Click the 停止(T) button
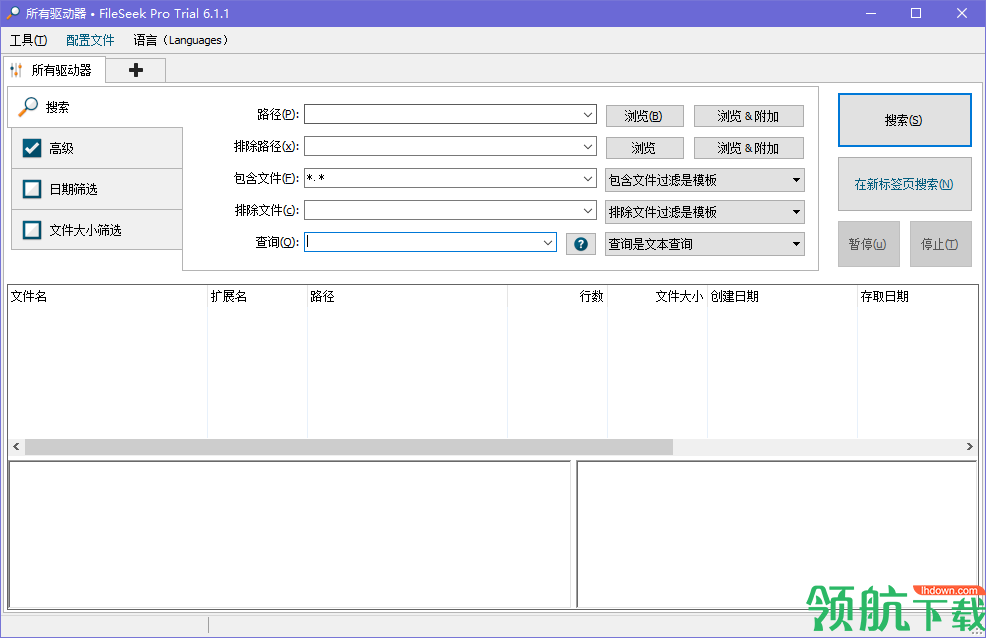The height and width of the screenshot is (638, 986). [940, 244]
